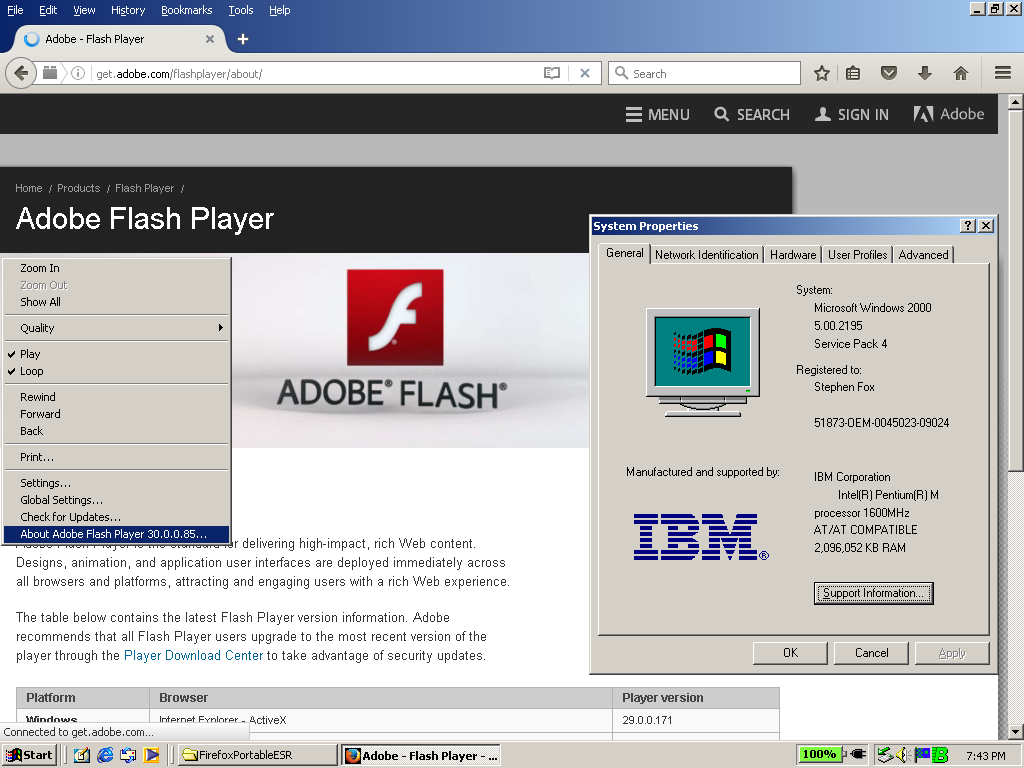Image resolution: width=1024 pixels, height=768 pixels.
Task: Click the Support Information button
Action: [873, 593]
